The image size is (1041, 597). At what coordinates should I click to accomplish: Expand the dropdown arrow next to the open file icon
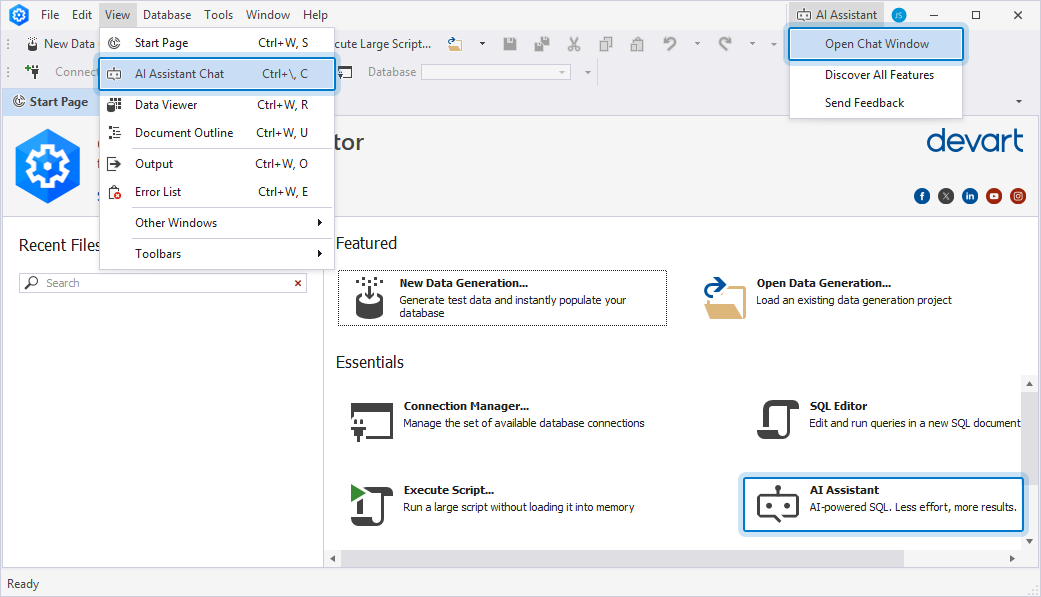click(x=482, y=44)
